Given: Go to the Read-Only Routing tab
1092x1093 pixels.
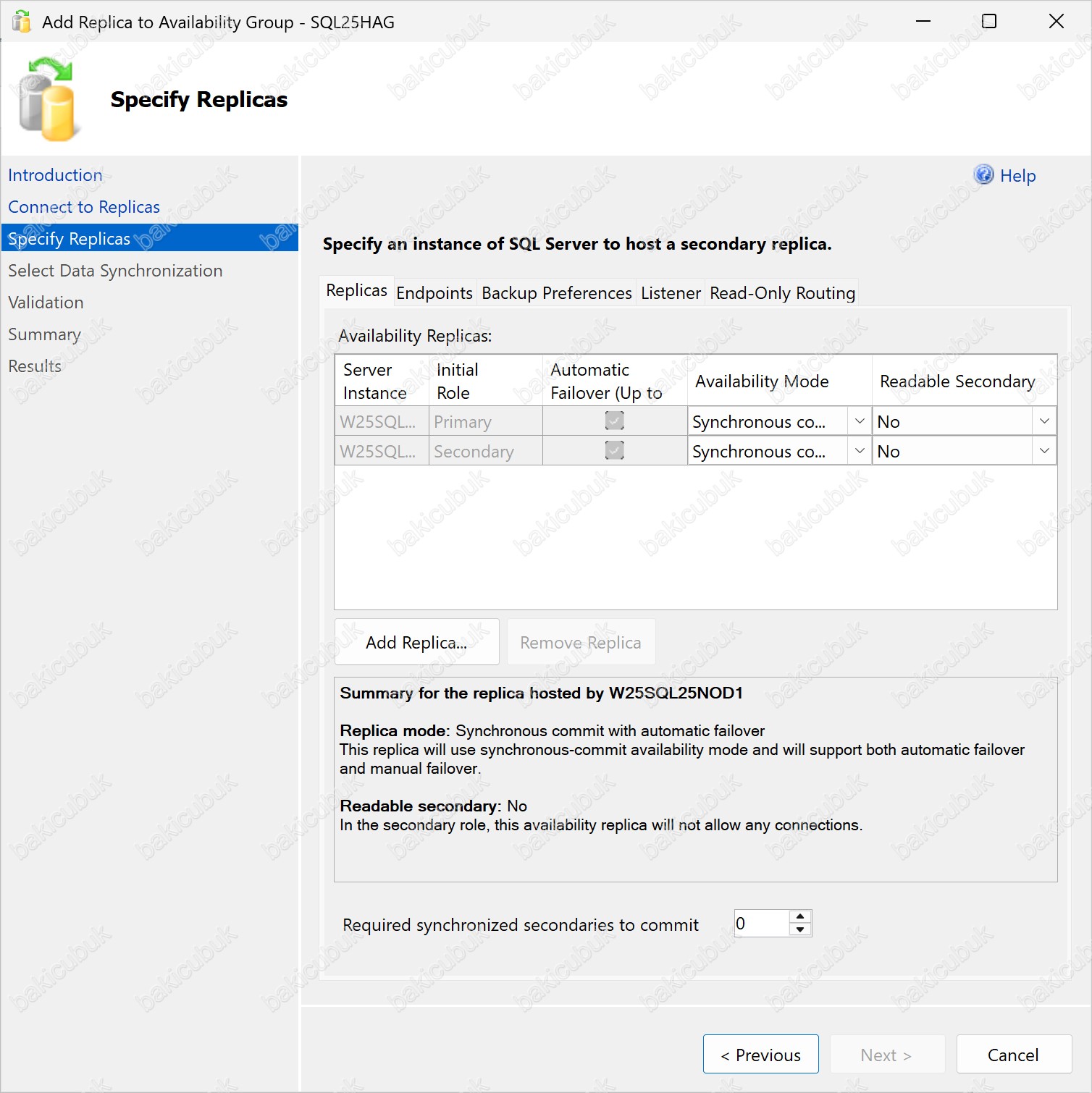Looking at the screenshot, I should (x=782, y=293).
